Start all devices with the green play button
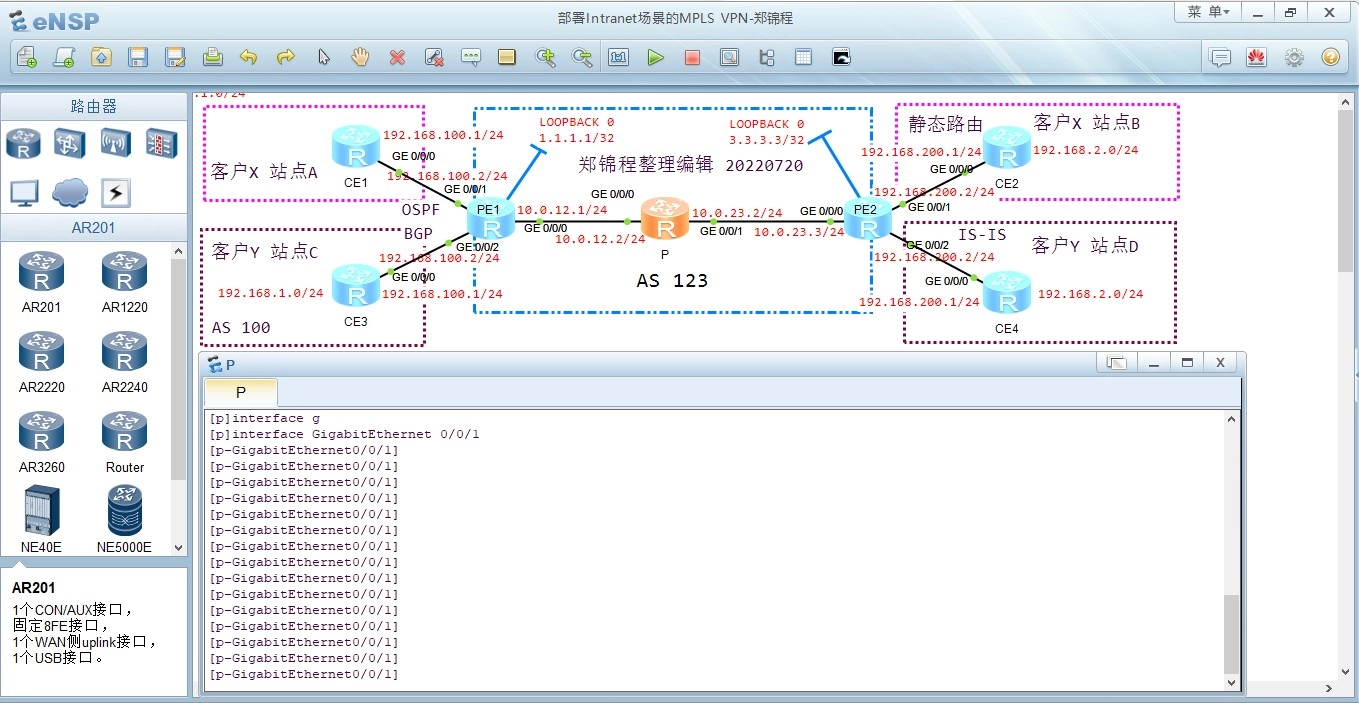This screenshot has width=1359, height=703. click(655, 58)
